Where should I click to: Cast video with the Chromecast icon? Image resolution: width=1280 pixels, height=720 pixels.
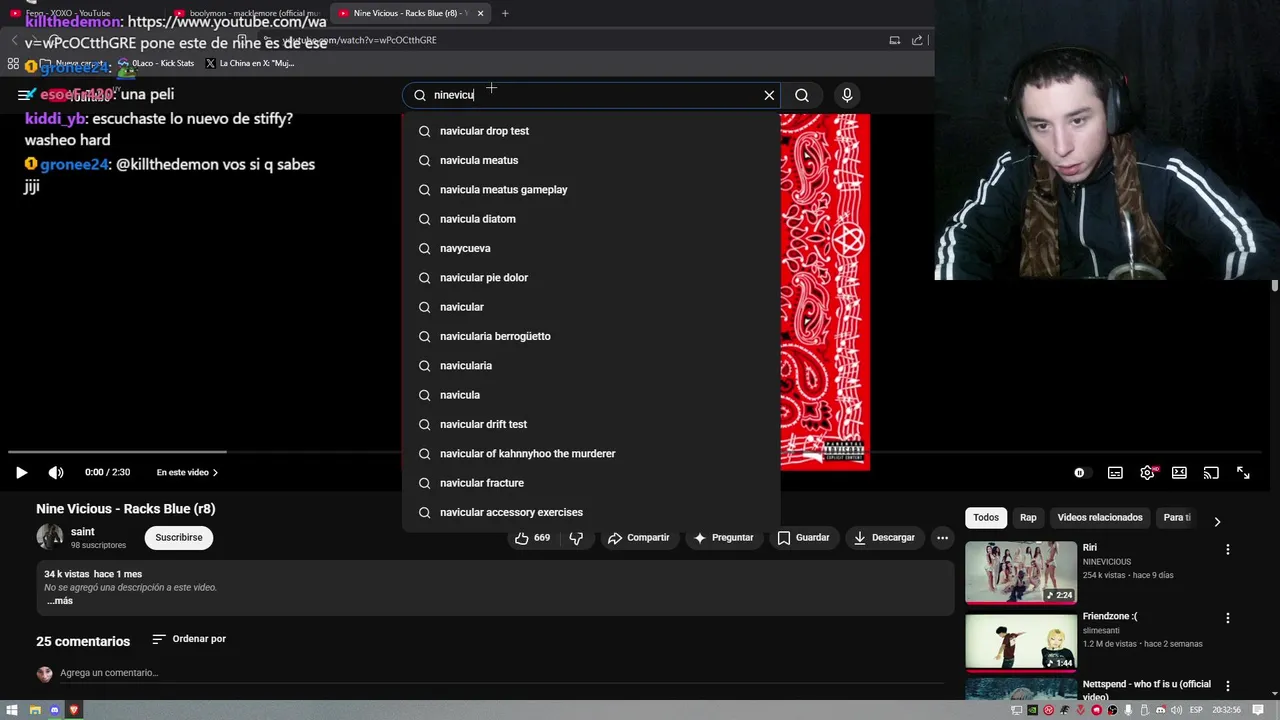point(1211,473)
